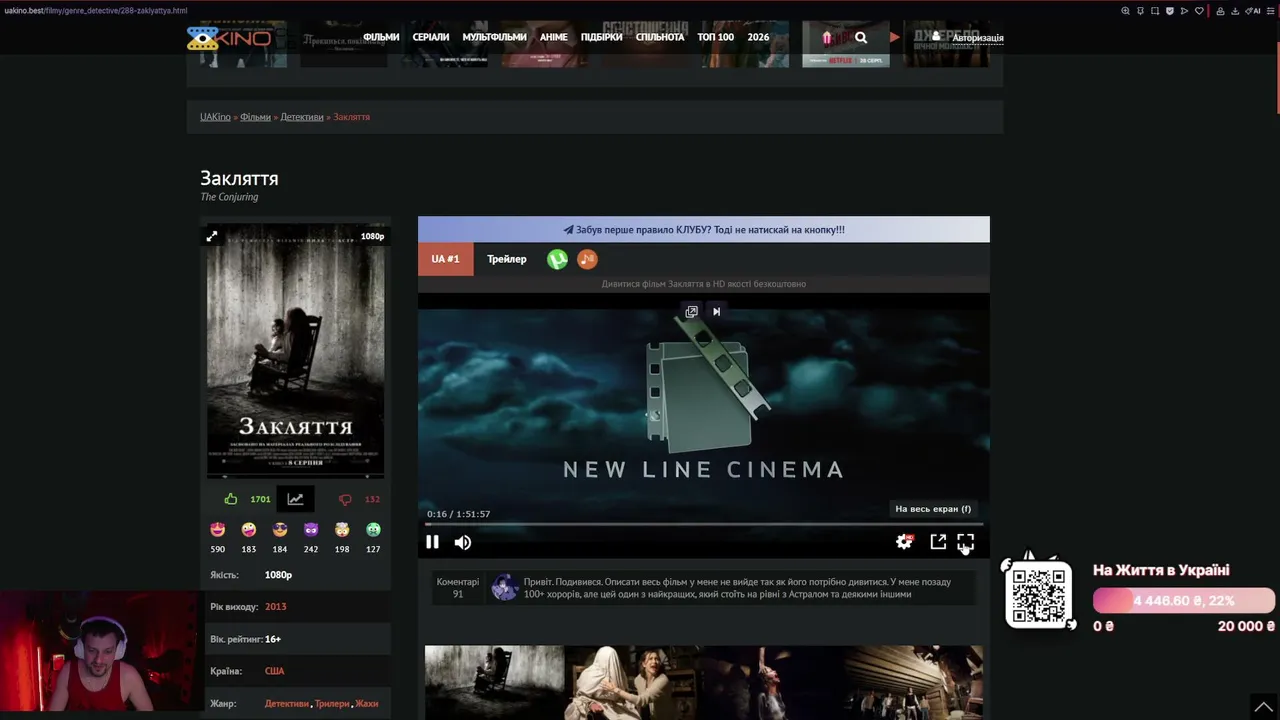The width and height of the screenshot is (1280, 720).
Task: React with the green nauseated emoji (127)
Action: pos(373,530)
